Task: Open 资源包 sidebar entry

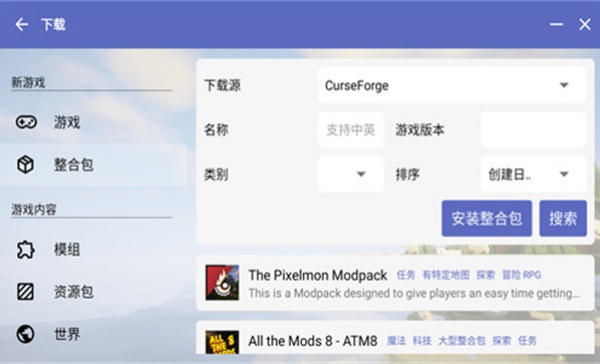Action: click(x=93, y=292)
